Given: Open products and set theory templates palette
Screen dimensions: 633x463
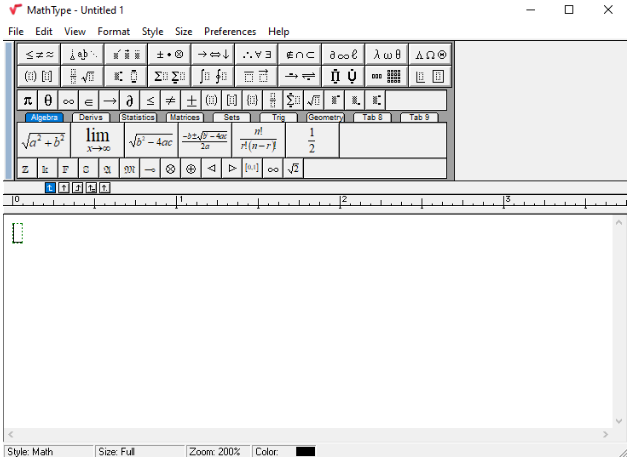Looking at the screenshot, I should tap(343, 76).
